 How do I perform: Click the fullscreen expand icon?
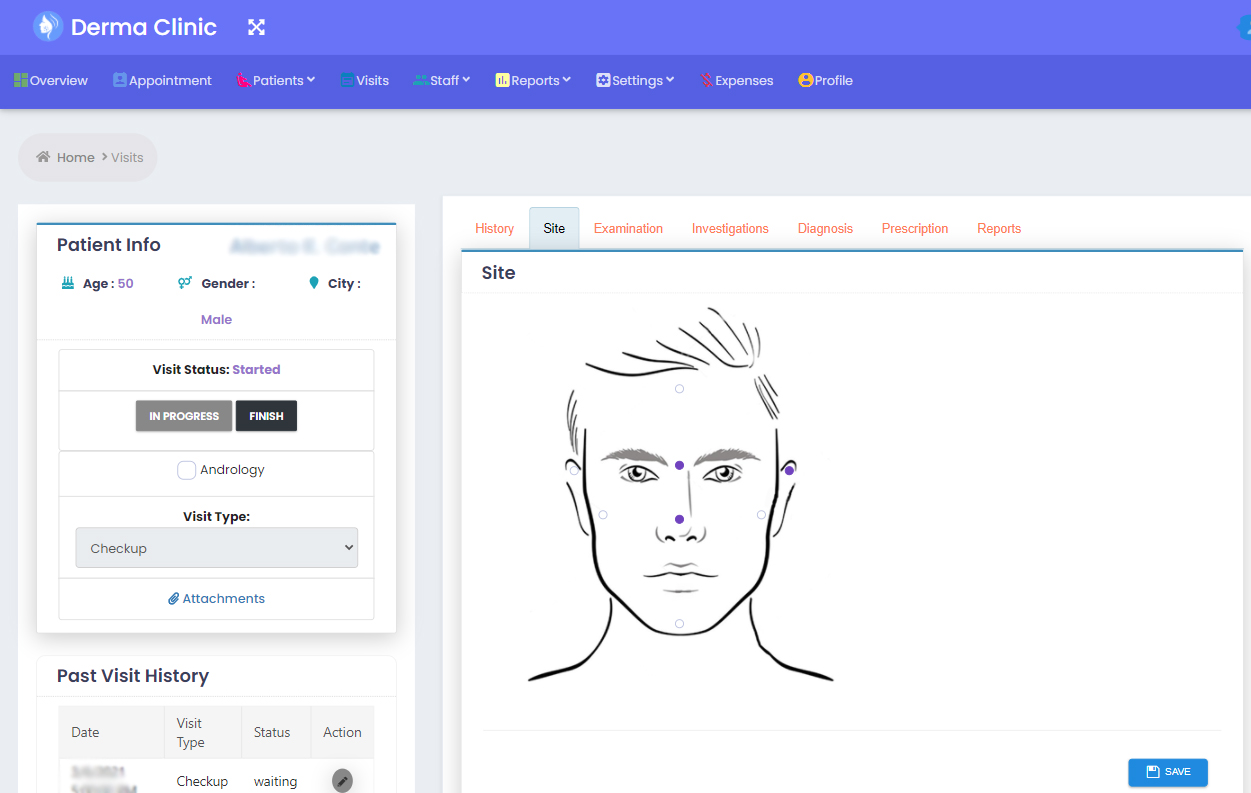(256, 27)
